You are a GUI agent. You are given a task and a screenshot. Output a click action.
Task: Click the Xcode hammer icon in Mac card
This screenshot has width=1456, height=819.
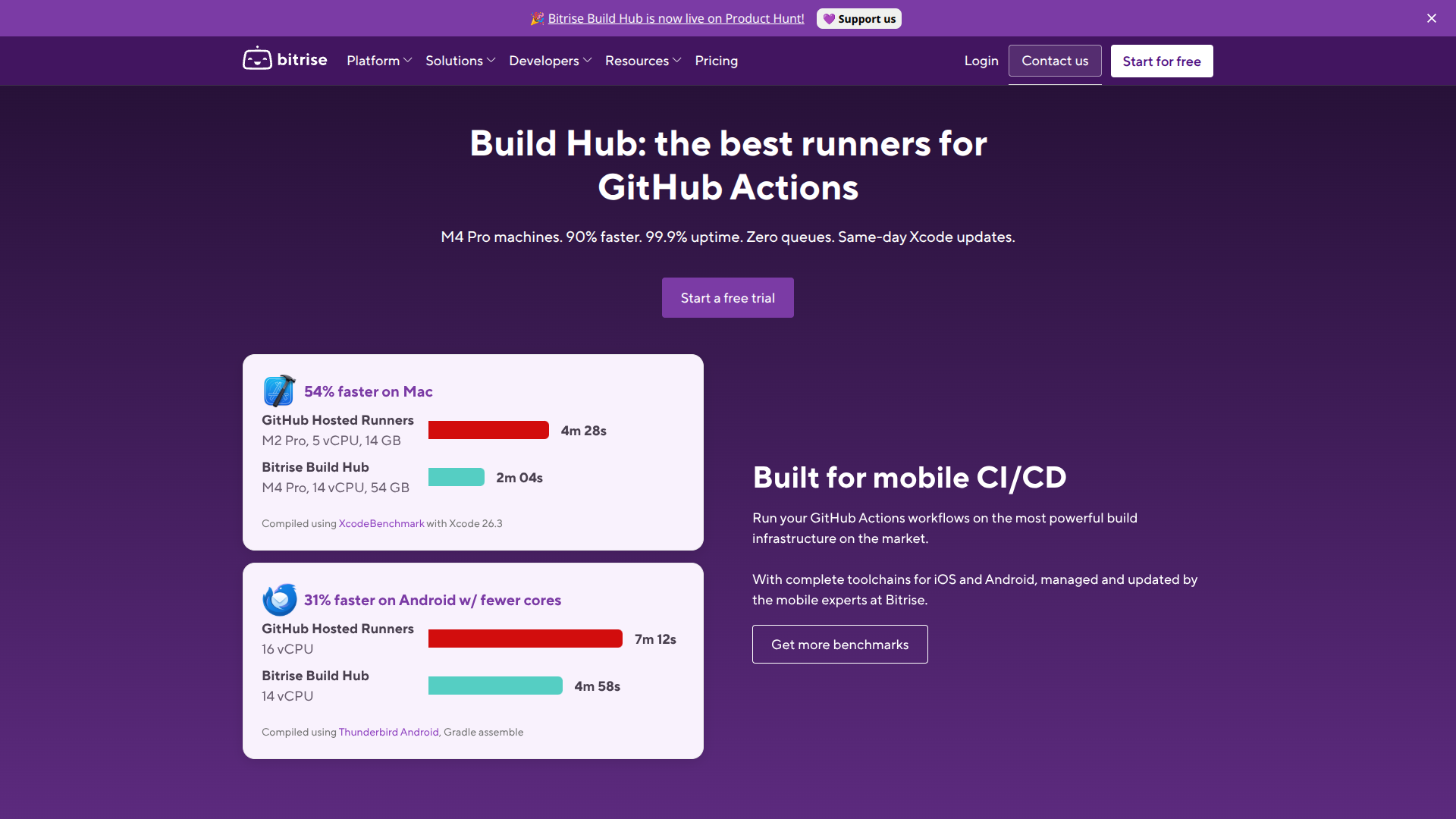(x=279, y=391)
